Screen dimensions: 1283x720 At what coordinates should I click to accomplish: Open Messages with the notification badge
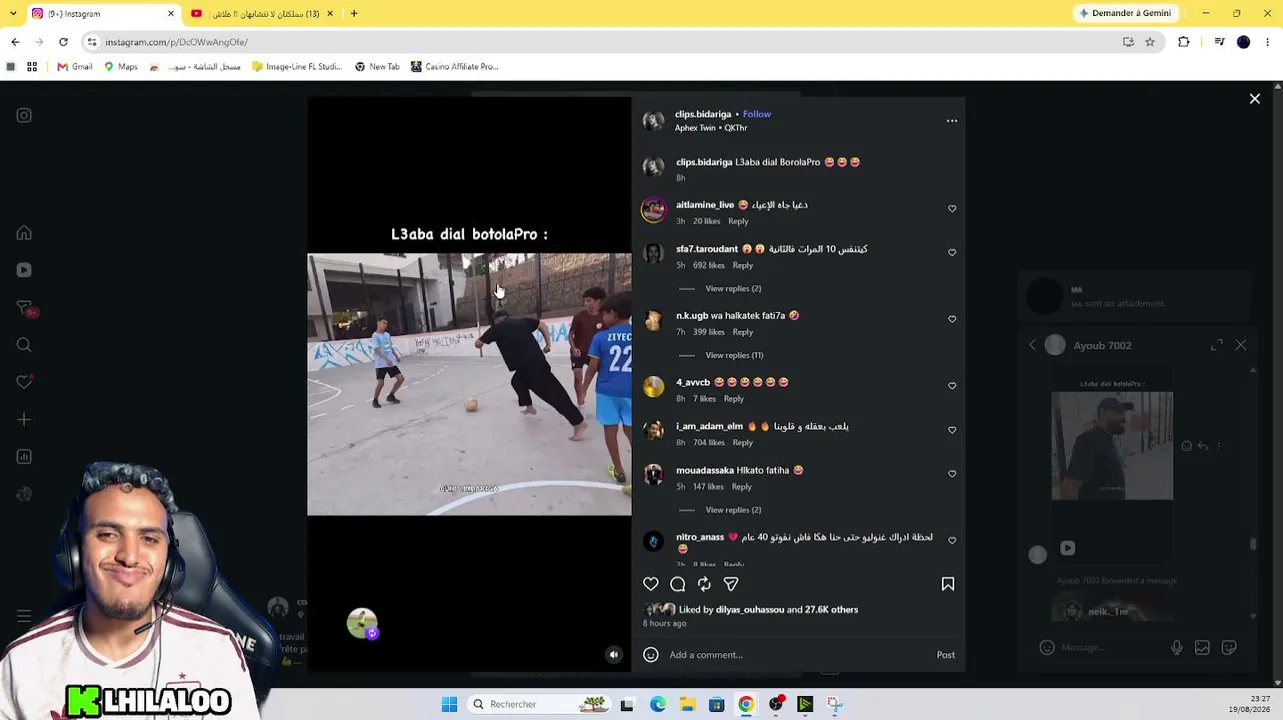(x=26, y=308)
